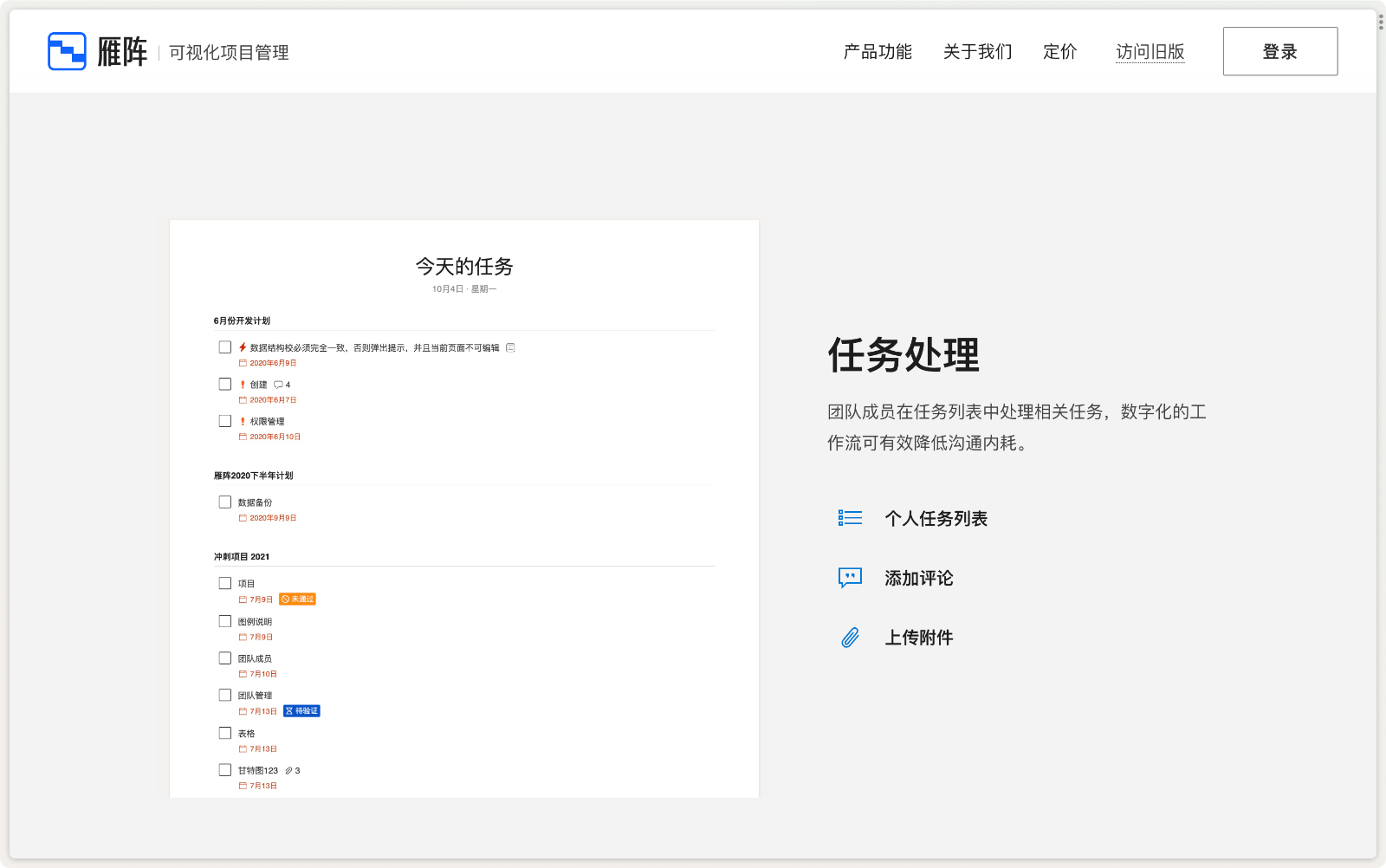
Task: Click the calendar icon beside 2020年6月9日
Action: 243,363
